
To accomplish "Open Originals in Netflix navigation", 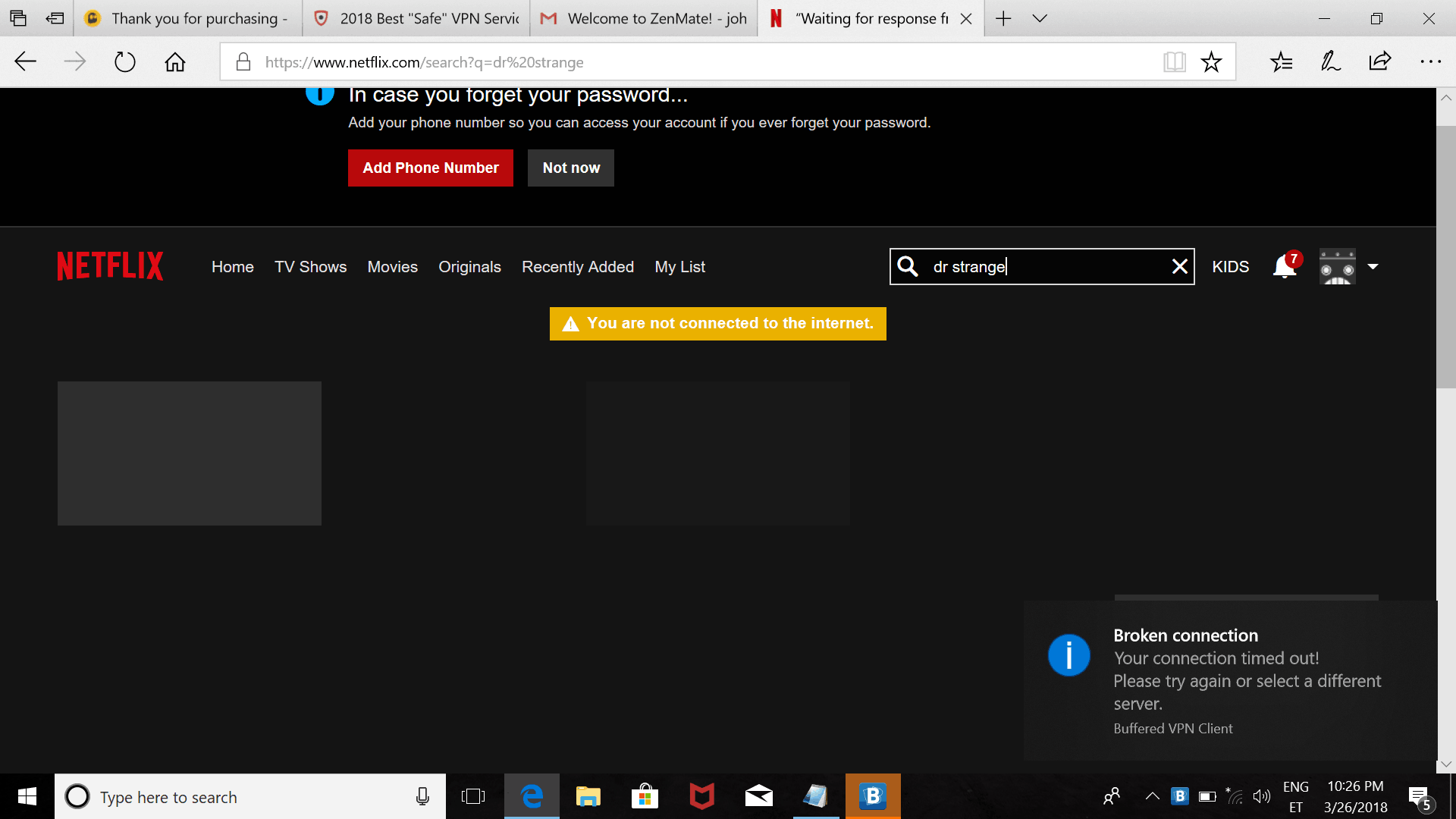I will pyautogui.click(x=469, y=267).
